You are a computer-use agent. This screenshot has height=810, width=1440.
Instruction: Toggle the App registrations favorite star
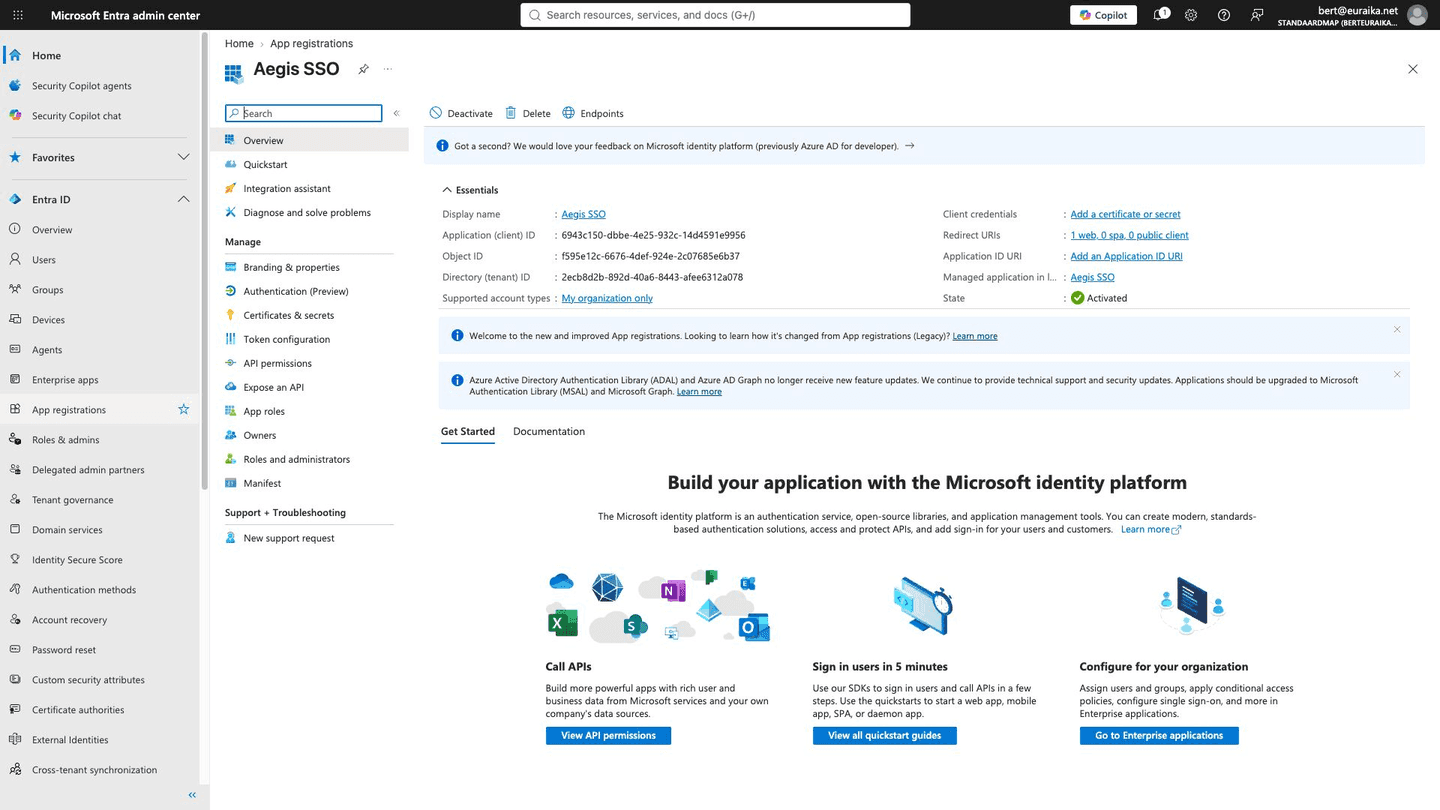(x=183, y=409)
